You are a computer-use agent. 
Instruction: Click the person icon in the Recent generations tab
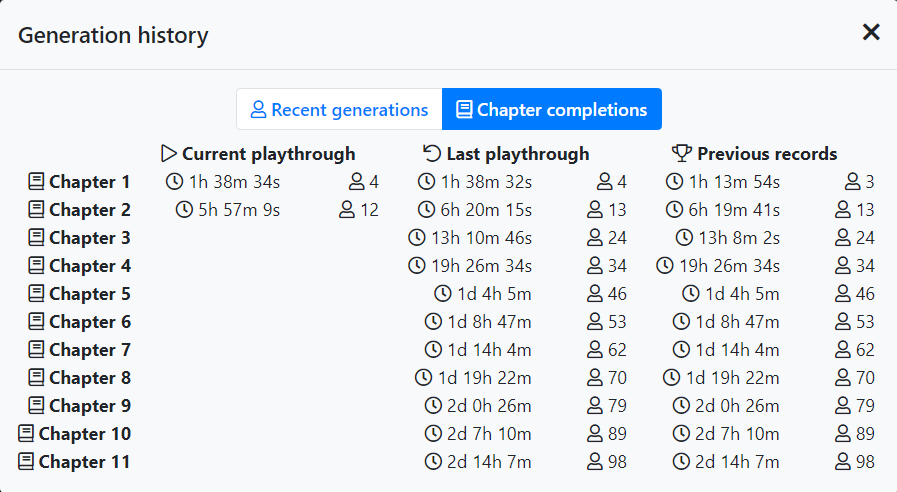pyautogui.click(x=259, y=109)
